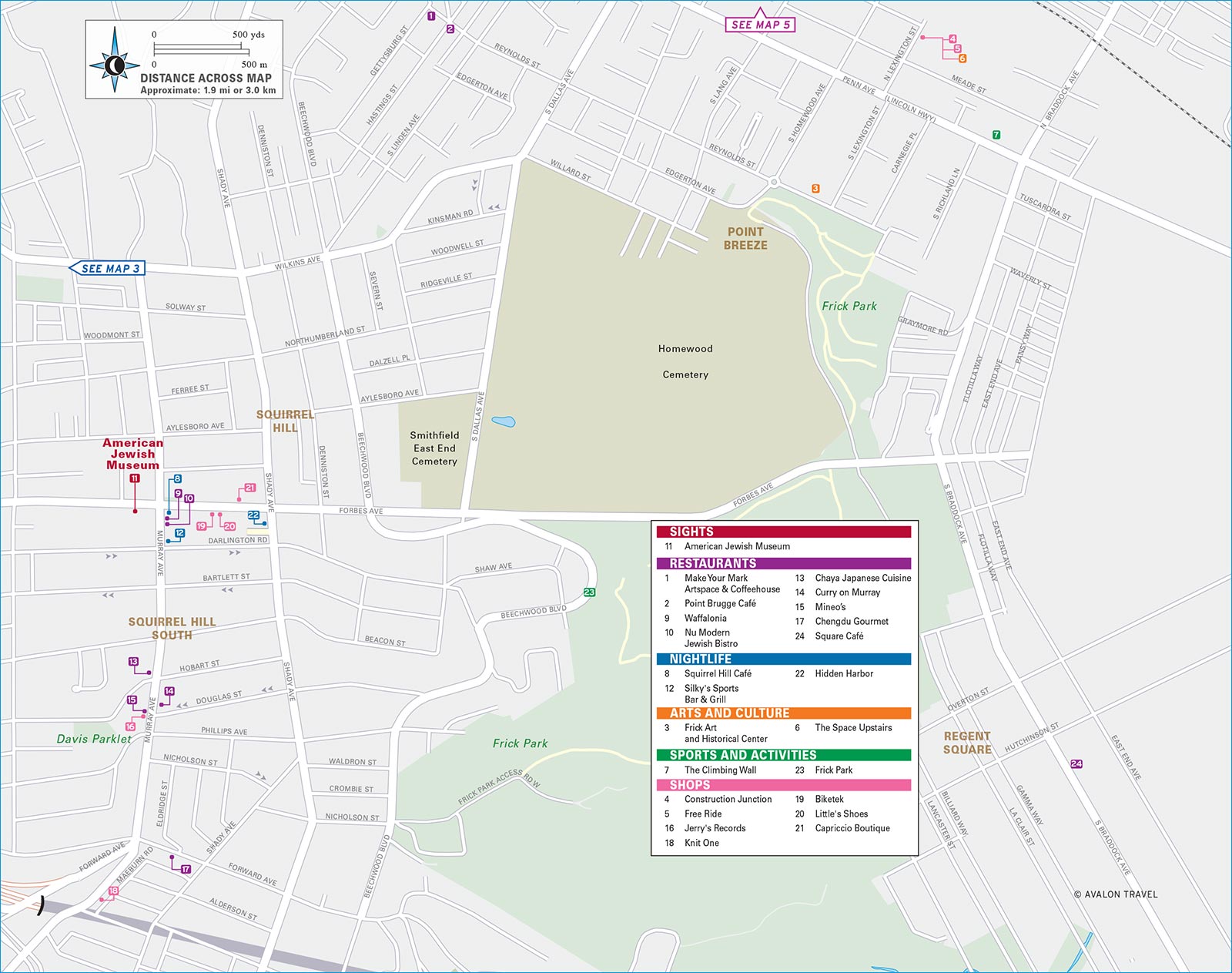Select orange marker 3 near Point Breeze

tap(815, 189)
